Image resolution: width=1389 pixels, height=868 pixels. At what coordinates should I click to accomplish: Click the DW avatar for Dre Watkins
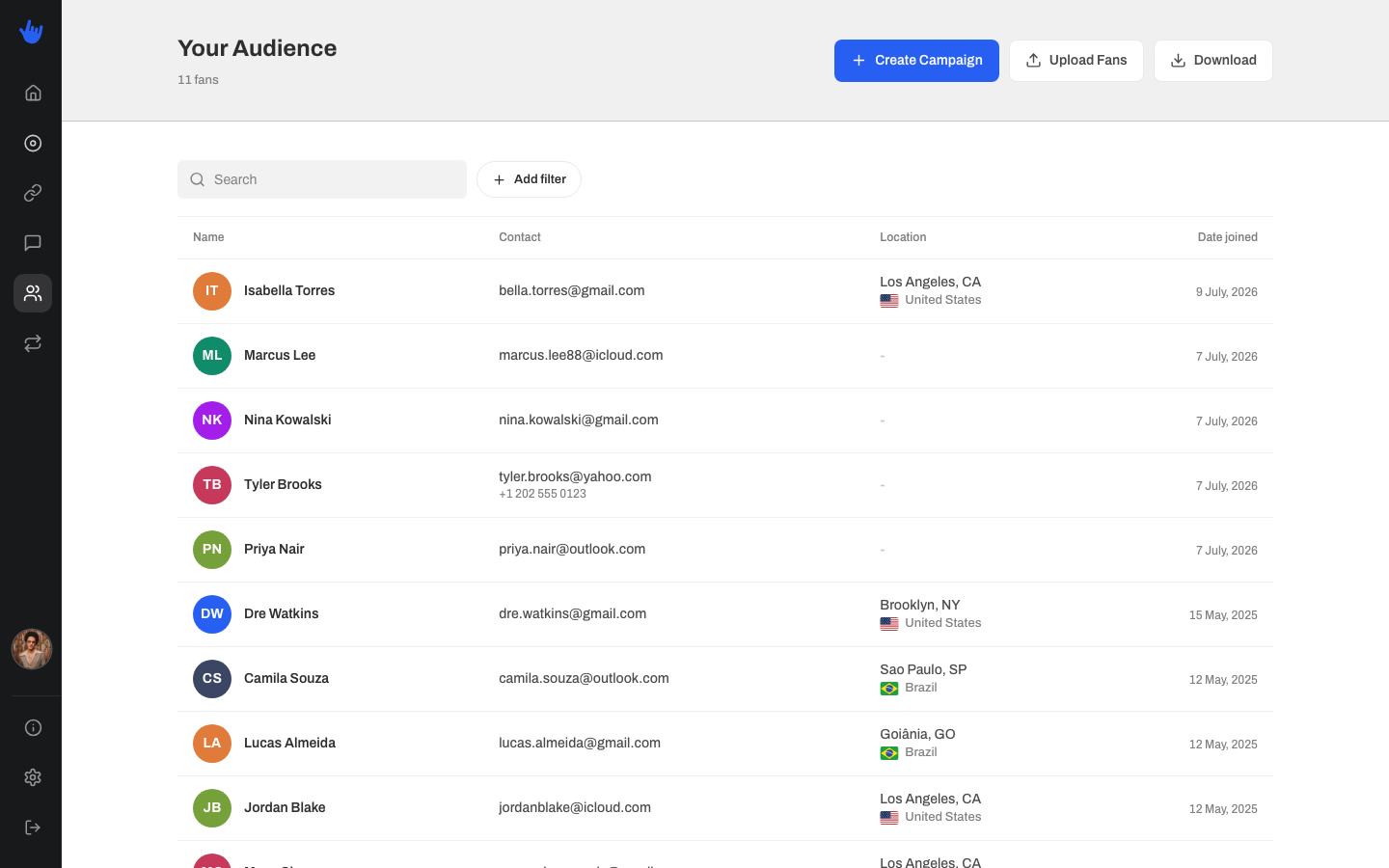click(212, 614)
